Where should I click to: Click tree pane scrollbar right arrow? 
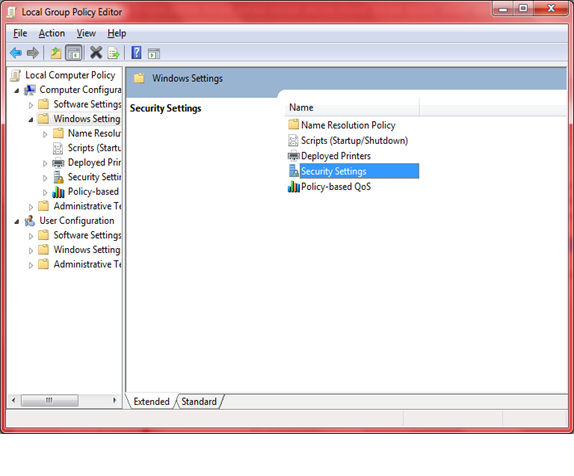tap(115, 400)
